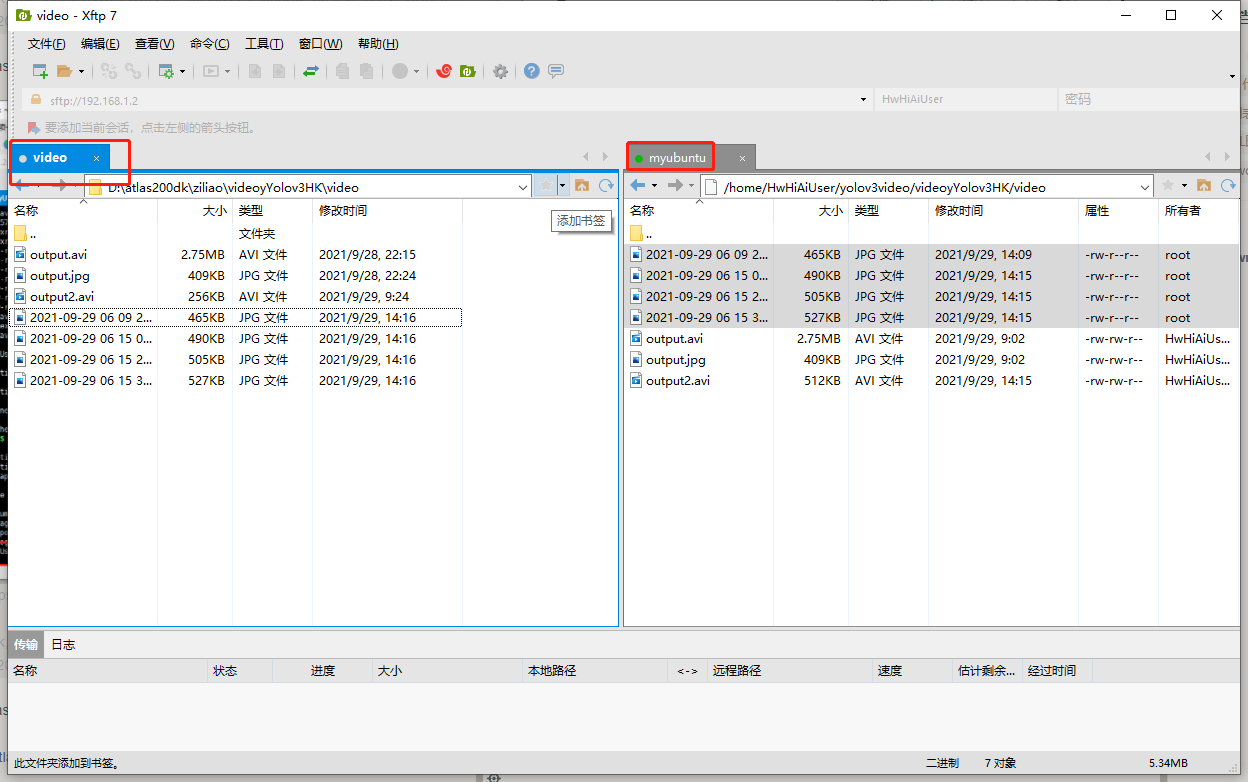Open Xftp settings using the gear icon
This screenshot has height=782, width=1248.
(500, 71)
